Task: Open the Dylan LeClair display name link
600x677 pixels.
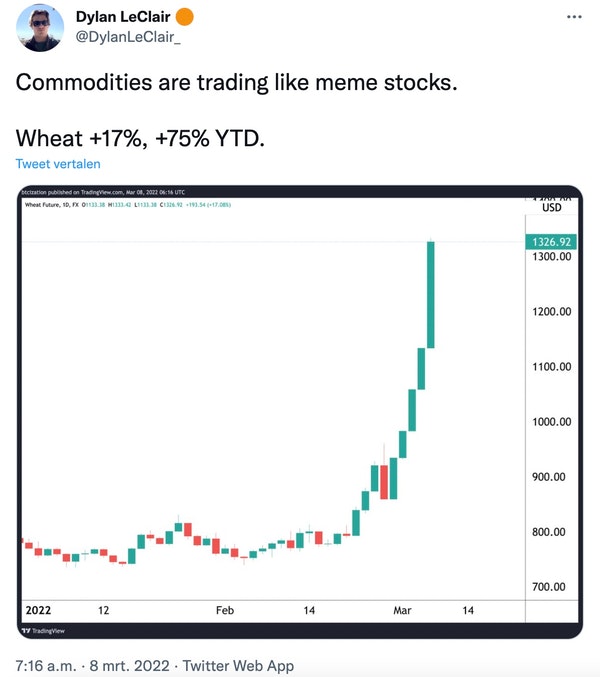Action: pos(125,18)
